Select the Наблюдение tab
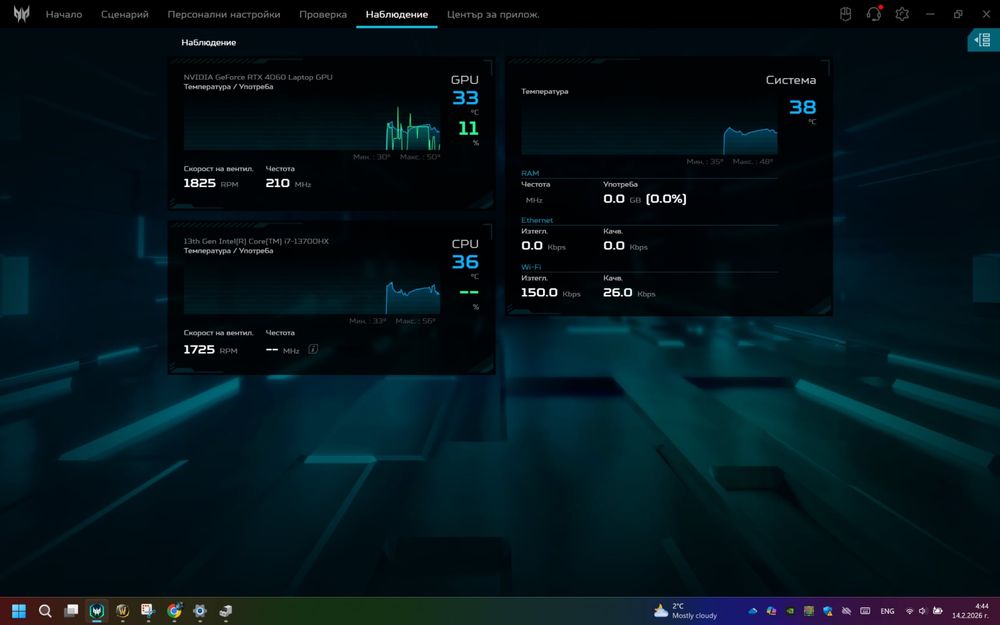 point(397,14)
